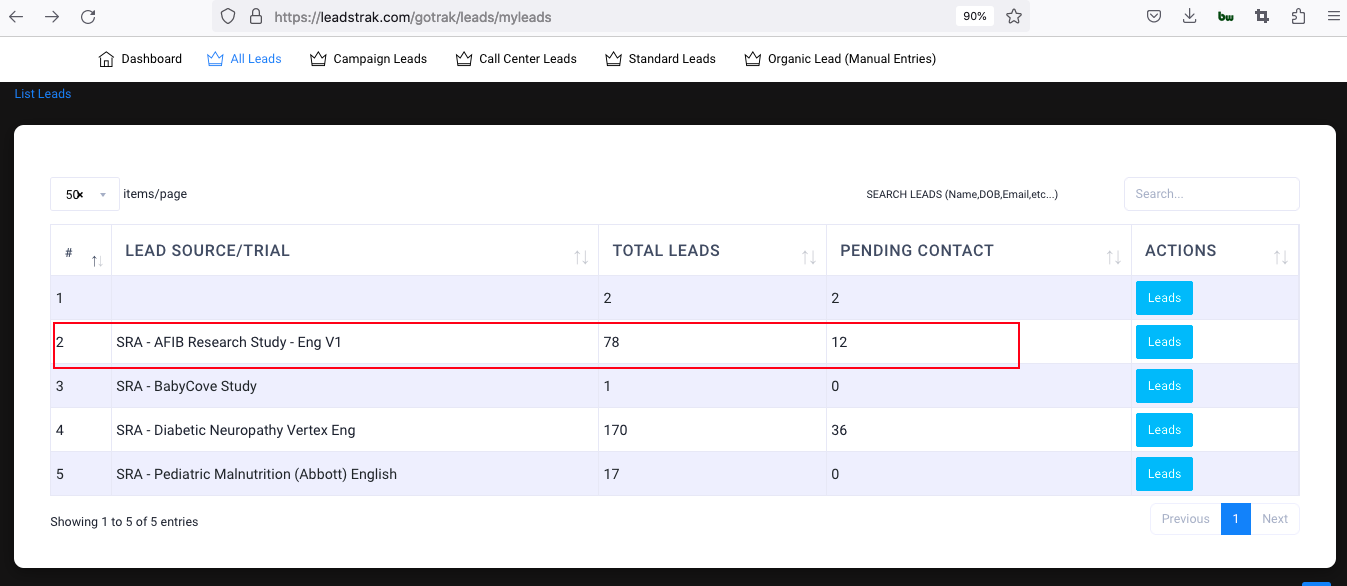The height and width of the screenshot is (586, 1347).
Task: Click the List Leads breadcrumb link
Action: pos(43,94)
